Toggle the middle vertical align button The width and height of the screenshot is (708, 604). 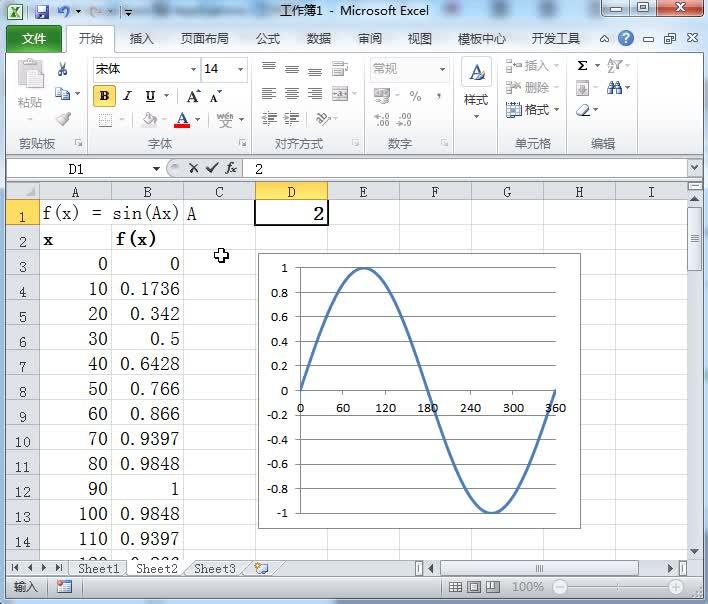[292, 69]
